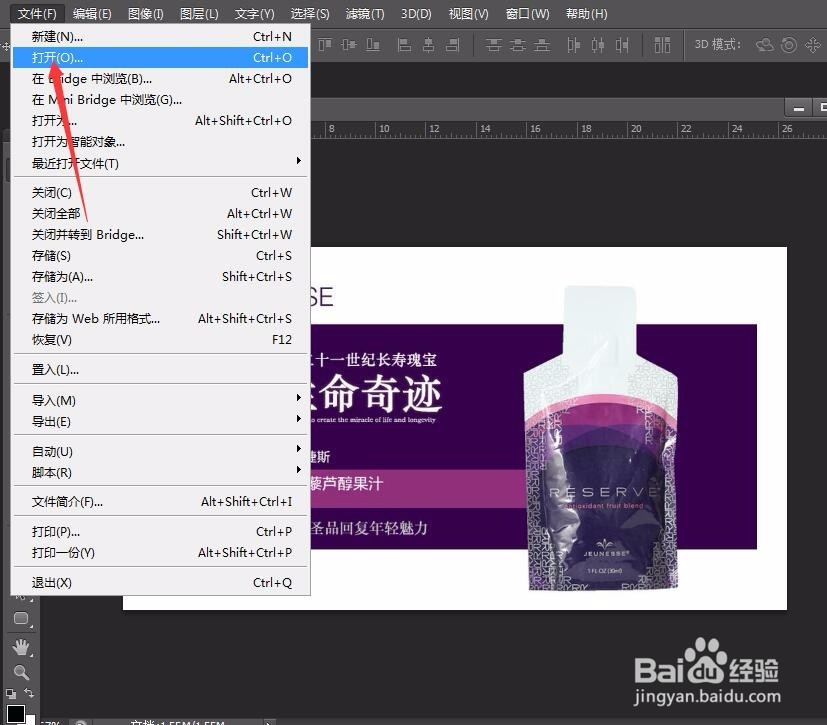Image resolution: width=827 pixels, height=725 pixels.
Task: Choose 置入(L)... menu item
Action: (x=160, y=370)
